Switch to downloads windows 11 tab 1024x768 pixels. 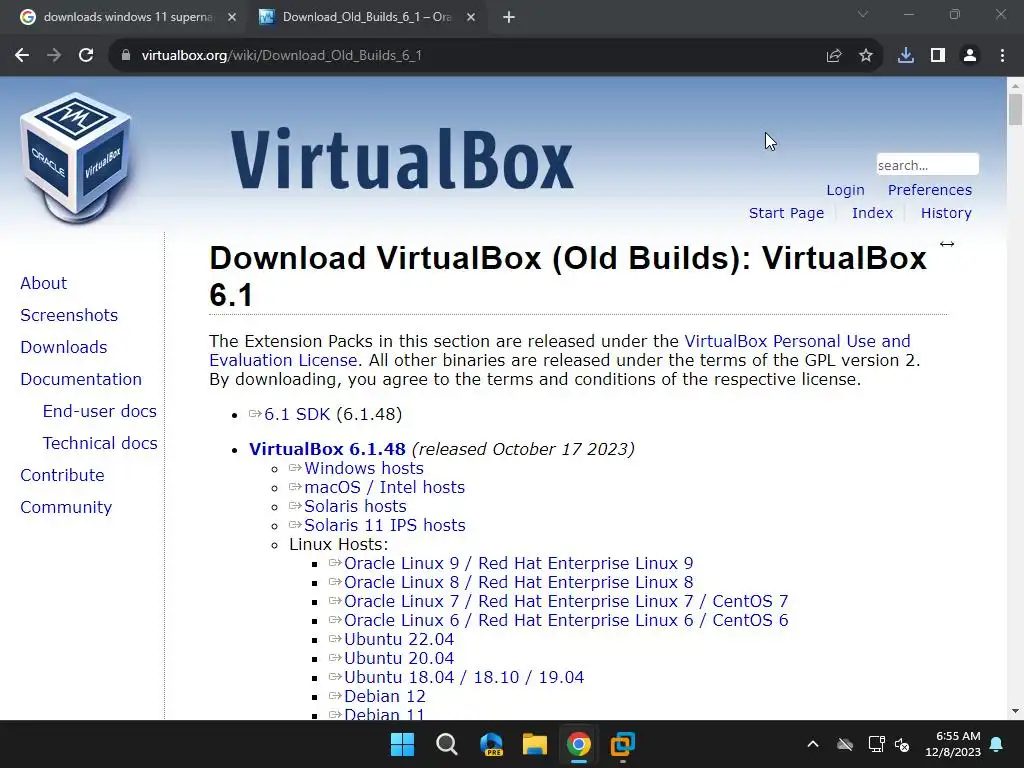[128, 18]
